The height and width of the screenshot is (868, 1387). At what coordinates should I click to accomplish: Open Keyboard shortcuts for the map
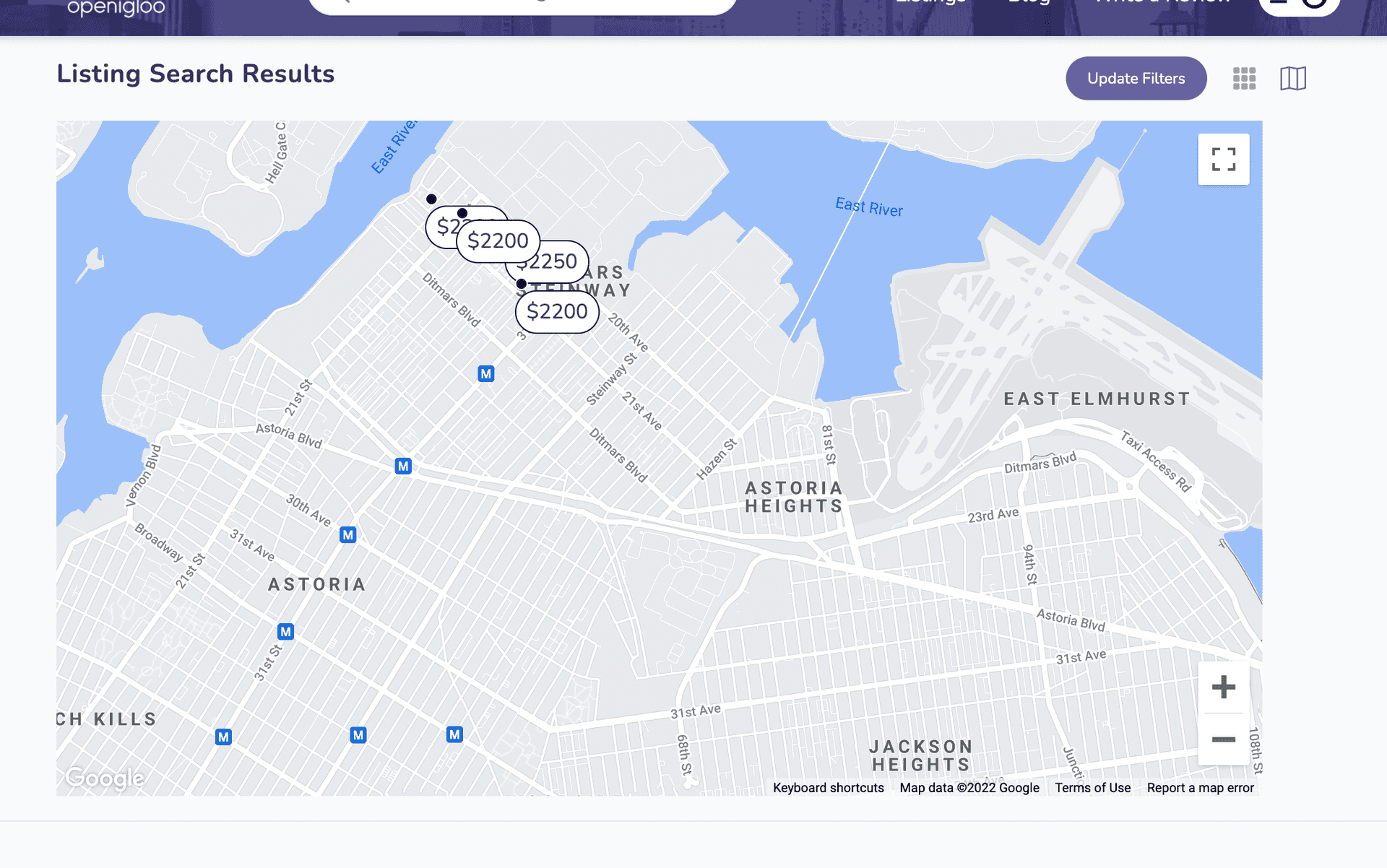pos(829,788)
